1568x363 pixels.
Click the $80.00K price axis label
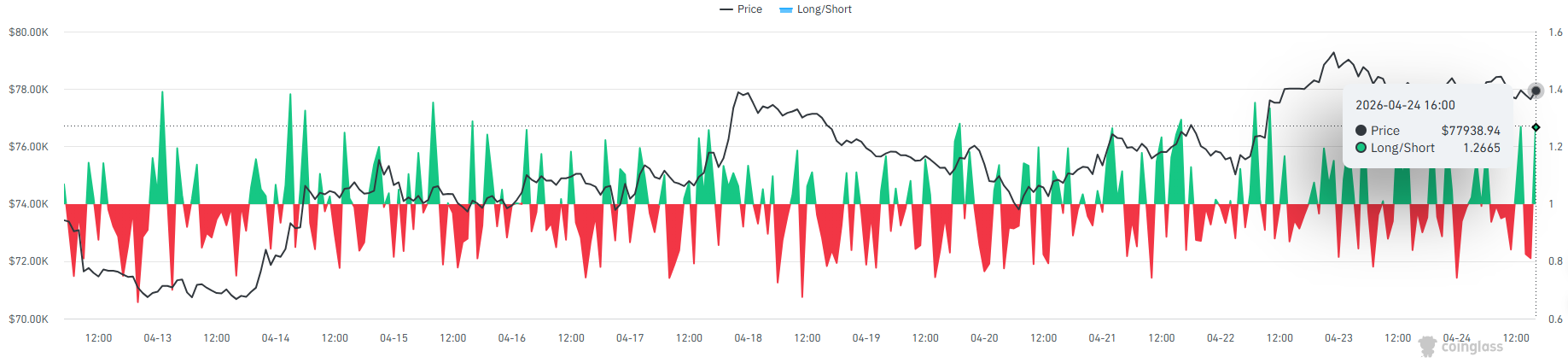(x=28, y=32)
